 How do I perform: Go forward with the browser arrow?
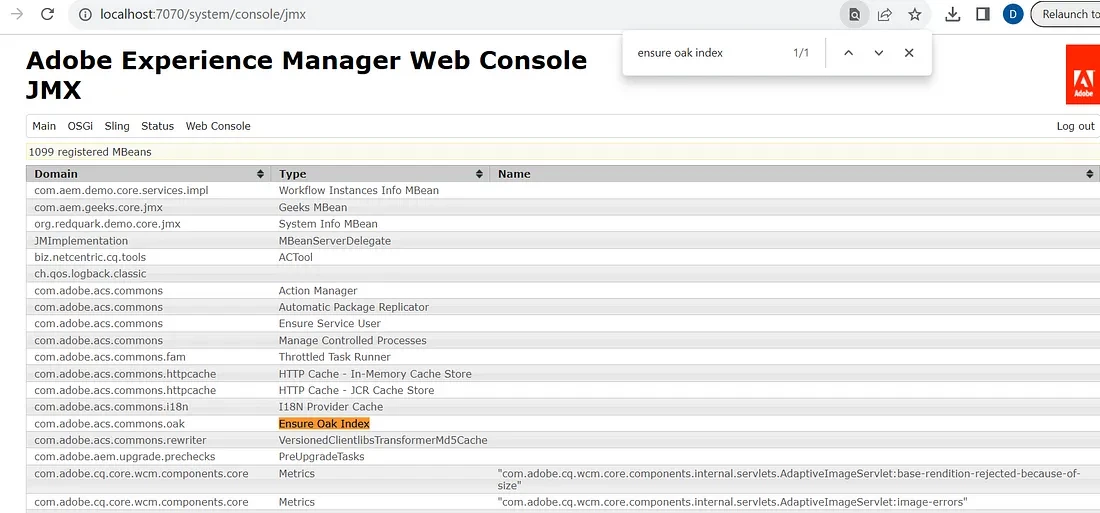(17, 14)
